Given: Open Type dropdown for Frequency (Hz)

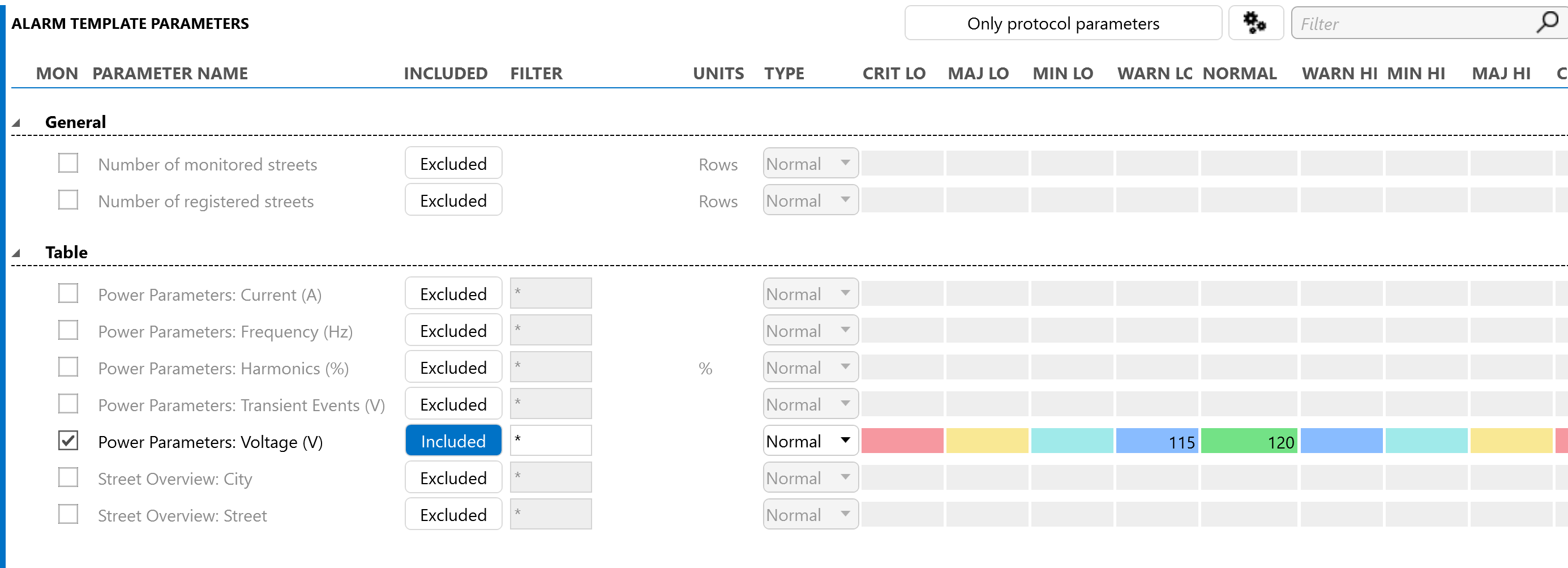Looking at the screenshot, I should coord(811,330).
